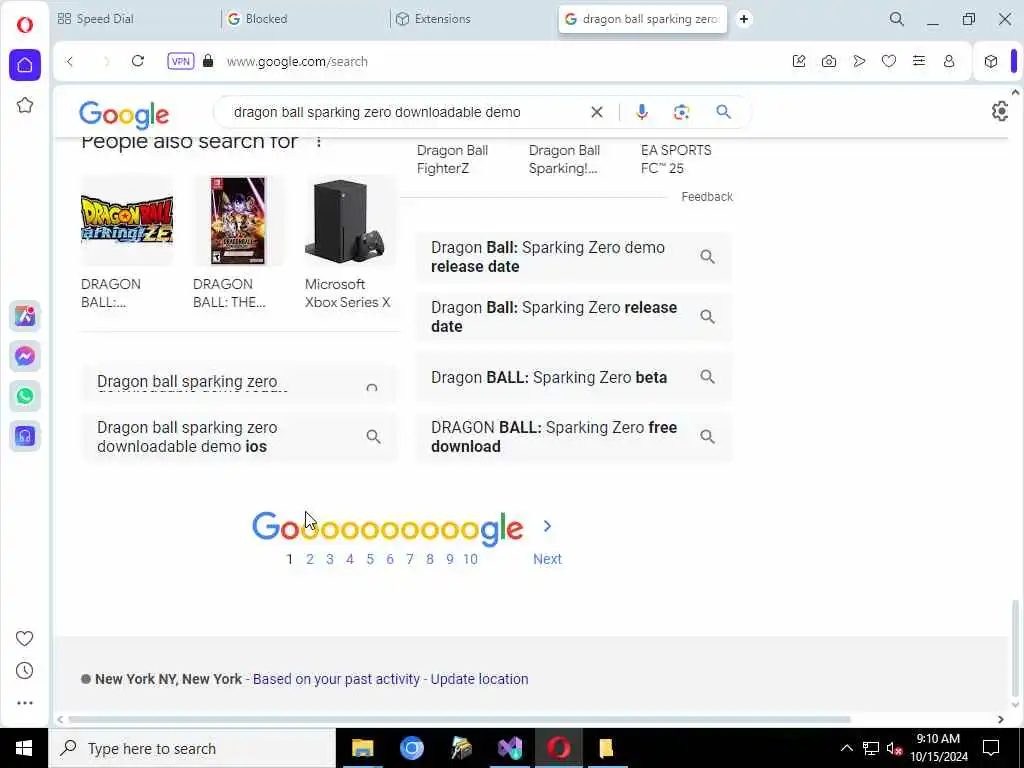
Task: Open Google quick settings gear
Action: pyautogui.click(x=1000, y=111)
